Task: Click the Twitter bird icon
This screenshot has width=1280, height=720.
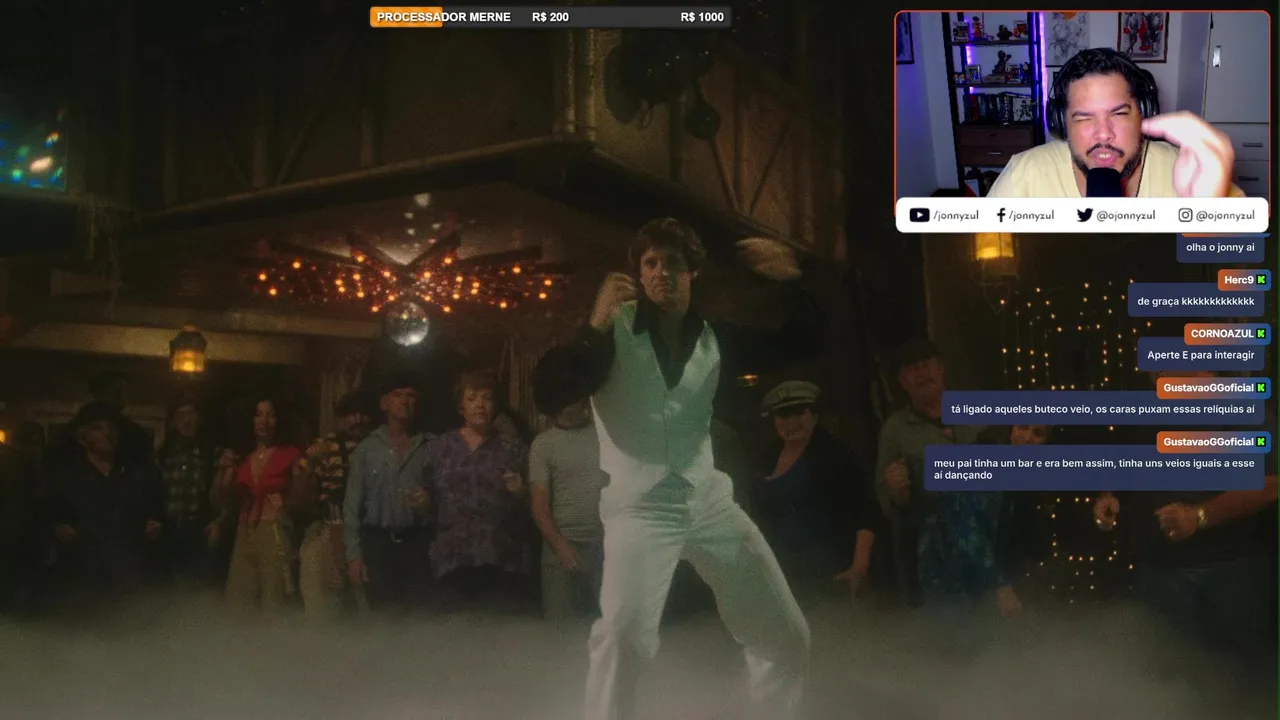Action: click(x=1084, y=215)
